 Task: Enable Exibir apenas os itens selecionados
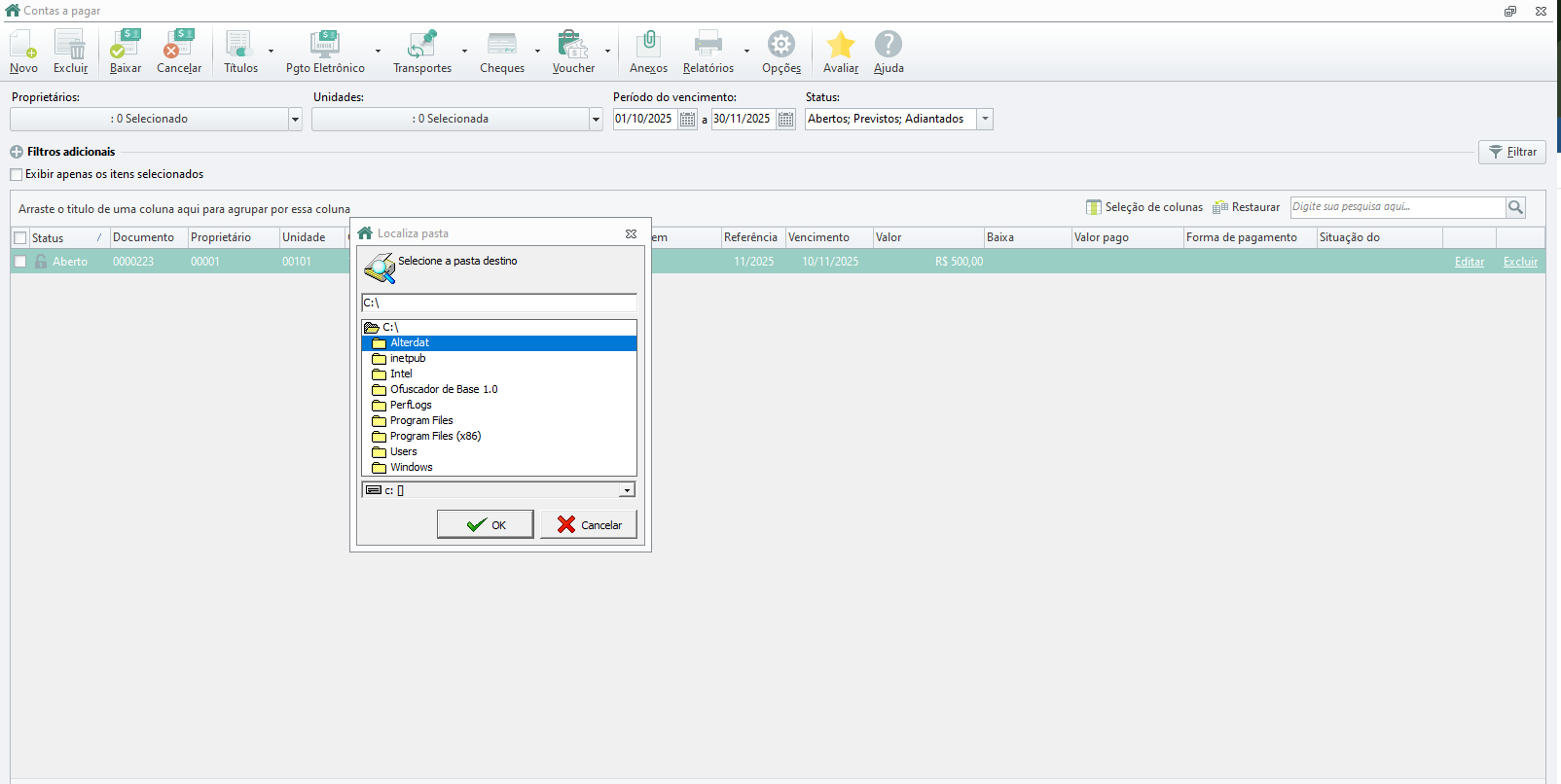(17, 175)
